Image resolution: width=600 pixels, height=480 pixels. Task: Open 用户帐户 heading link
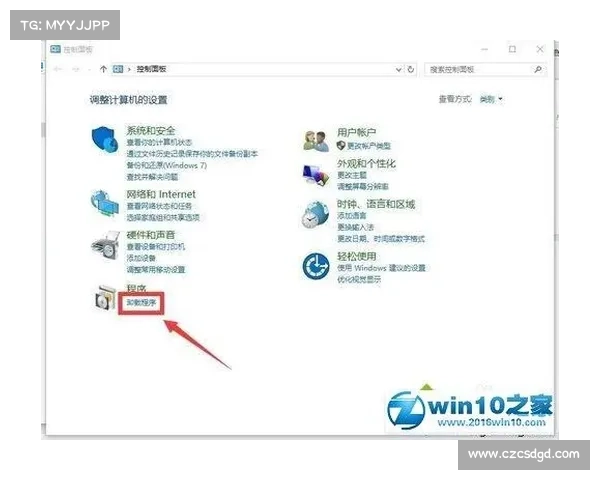(356, 132)
